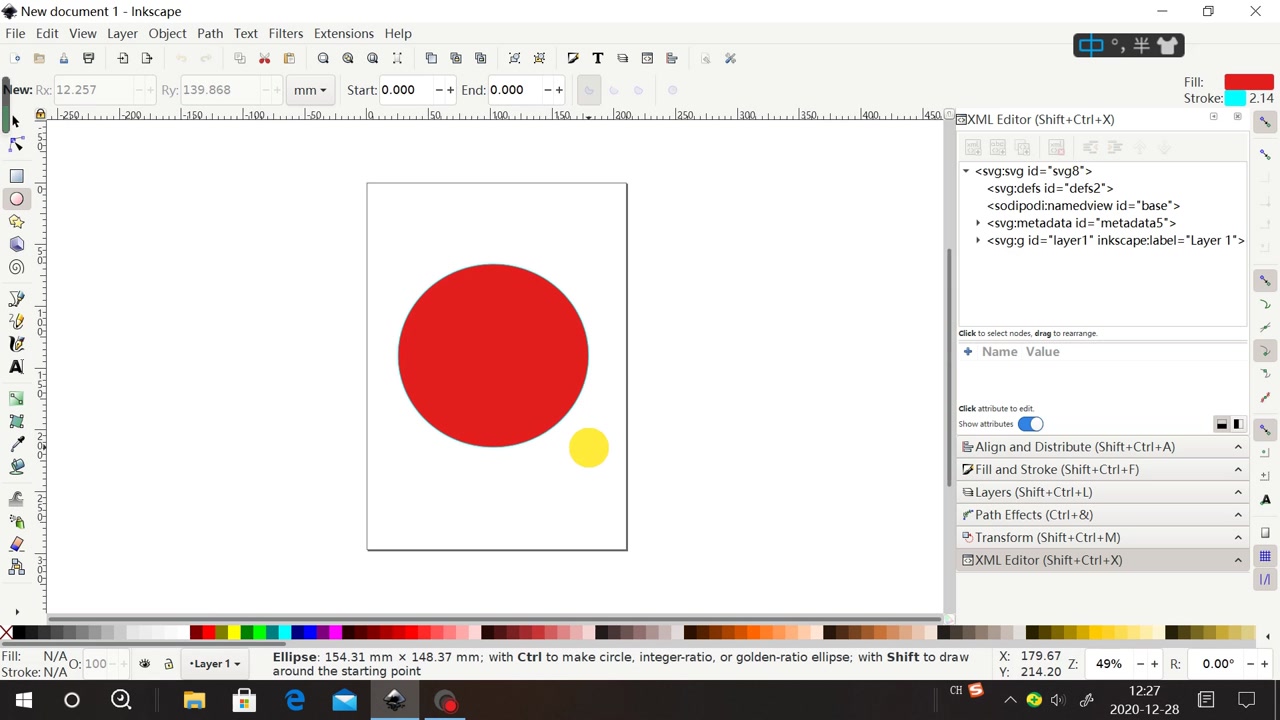Expand Align and Distribute panel arrow

[x=1238, y=447]
